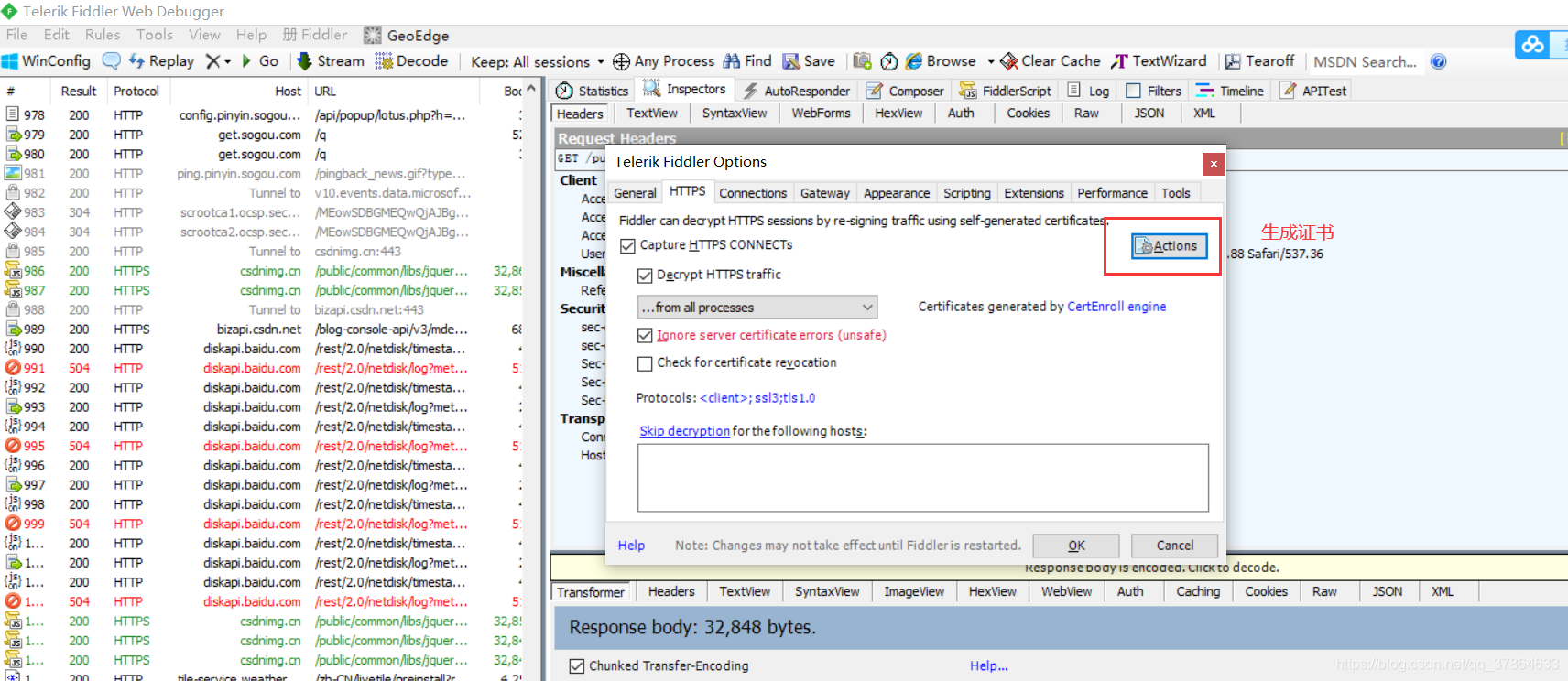Screen dimensions: 1568x681
Task: Switch to Composer tab
Action: [904, 91]
